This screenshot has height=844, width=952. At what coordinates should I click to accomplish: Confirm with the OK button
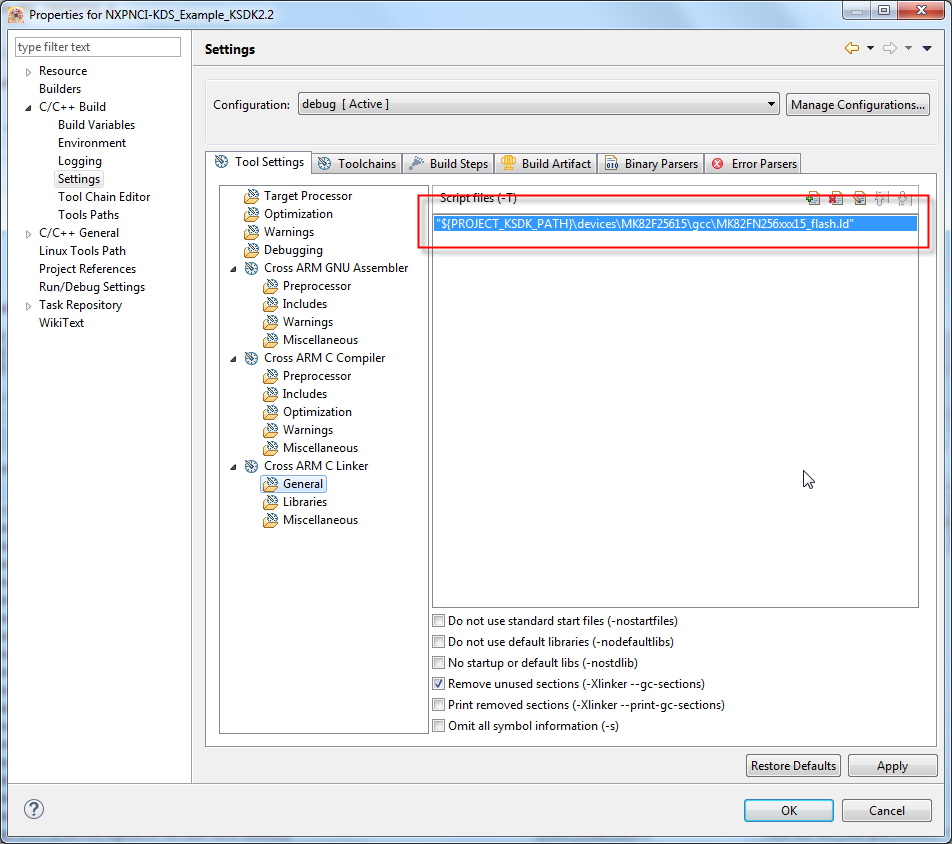(x=789, y=810)
